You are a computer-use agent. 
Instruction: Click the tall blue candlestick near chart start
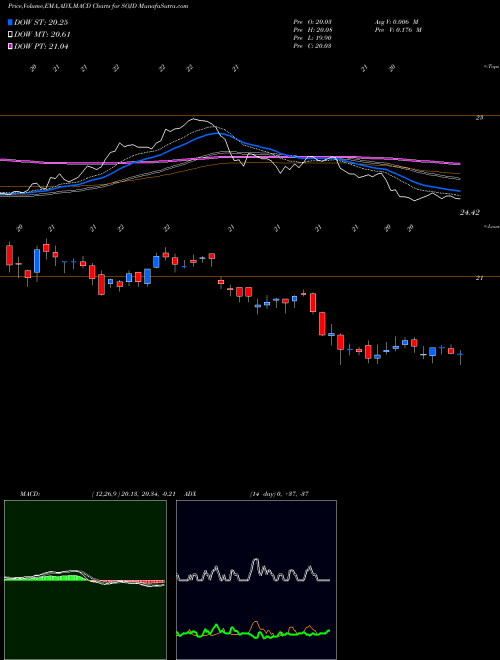click(x=37, y=261)
